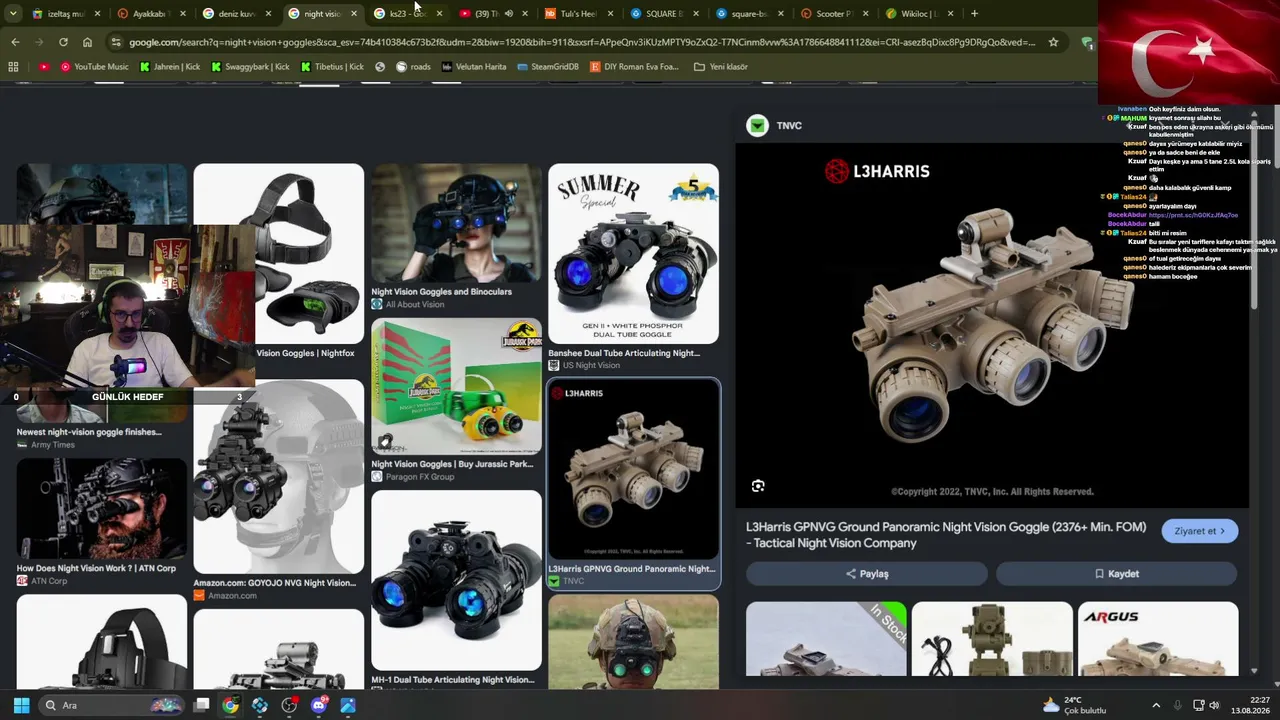Open the Army Times source link
The image size is (1280, 720).
(45, 445)
